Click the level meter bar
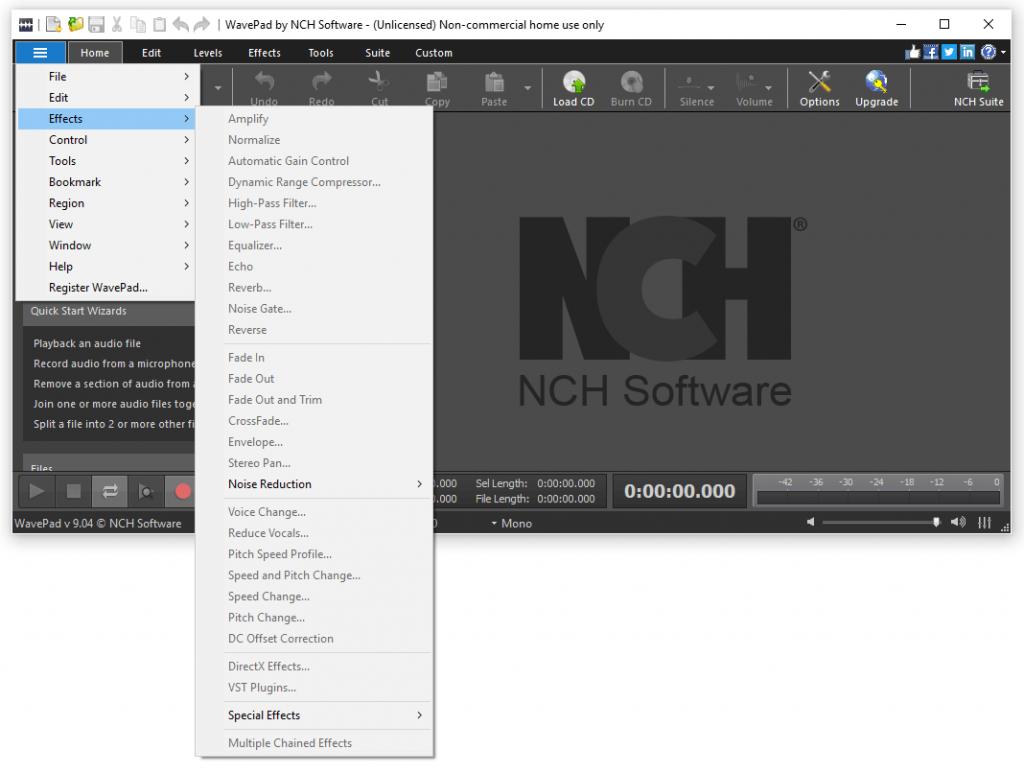This screenshot has height=773, width=1024. [878, 498]
